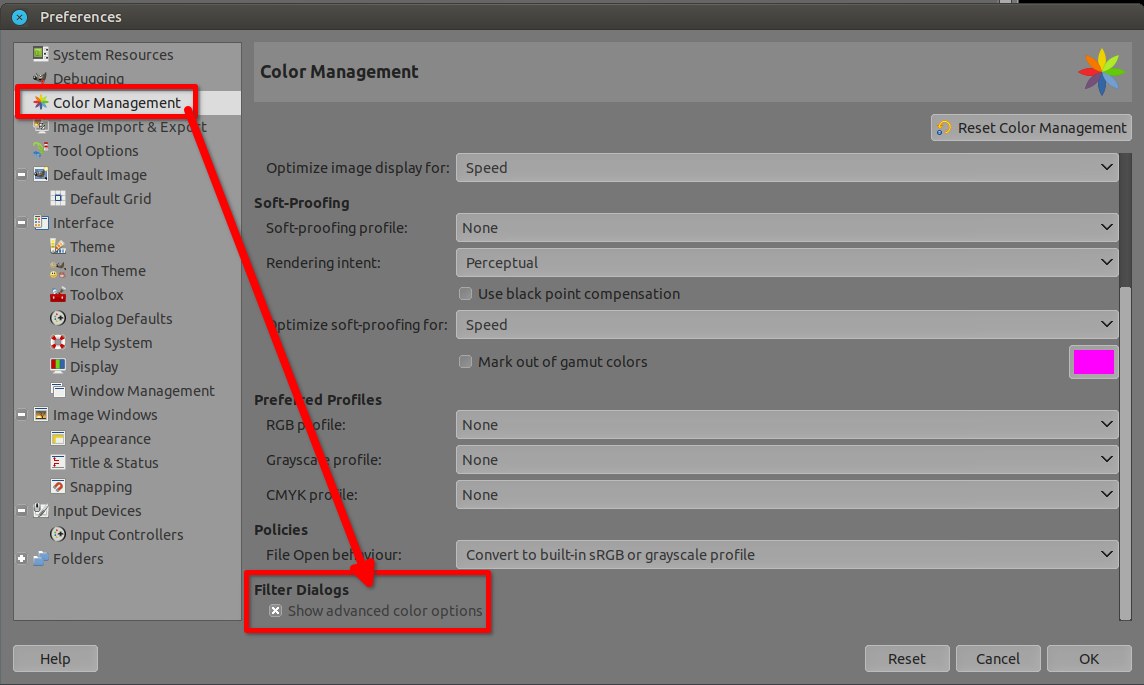Image resolution: width=1144 pixels, height=685 pixels.
Task: Click the Help System lifebuoy icon
Action: [57, 343]
